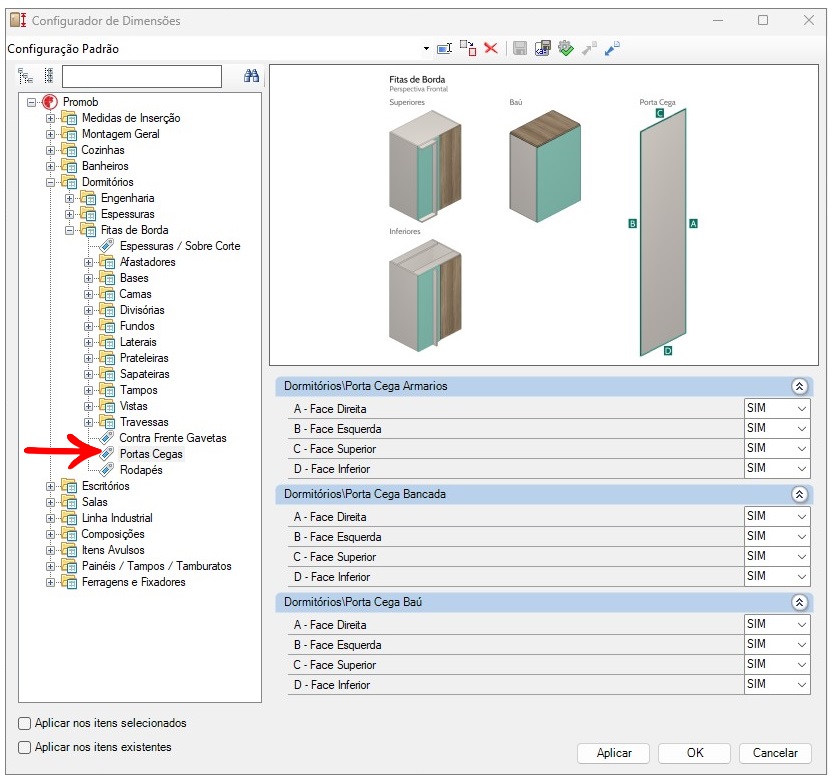Collapse the Porta Cega Bancada section
831x780 pixels.
(x=798, y=494)
